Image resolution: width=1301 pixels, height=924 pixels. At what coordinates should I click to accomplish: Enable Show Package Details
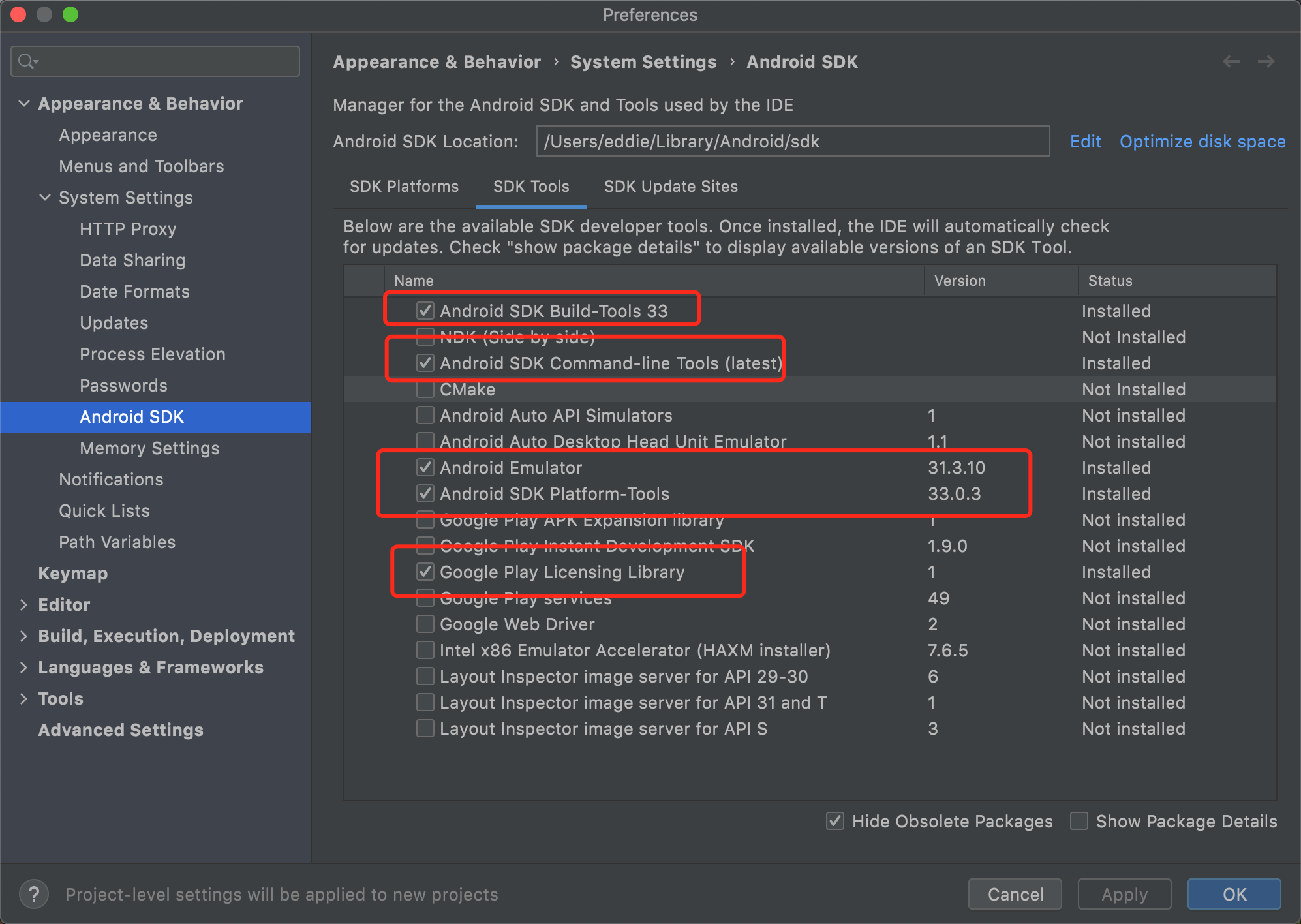(1079, 821)
